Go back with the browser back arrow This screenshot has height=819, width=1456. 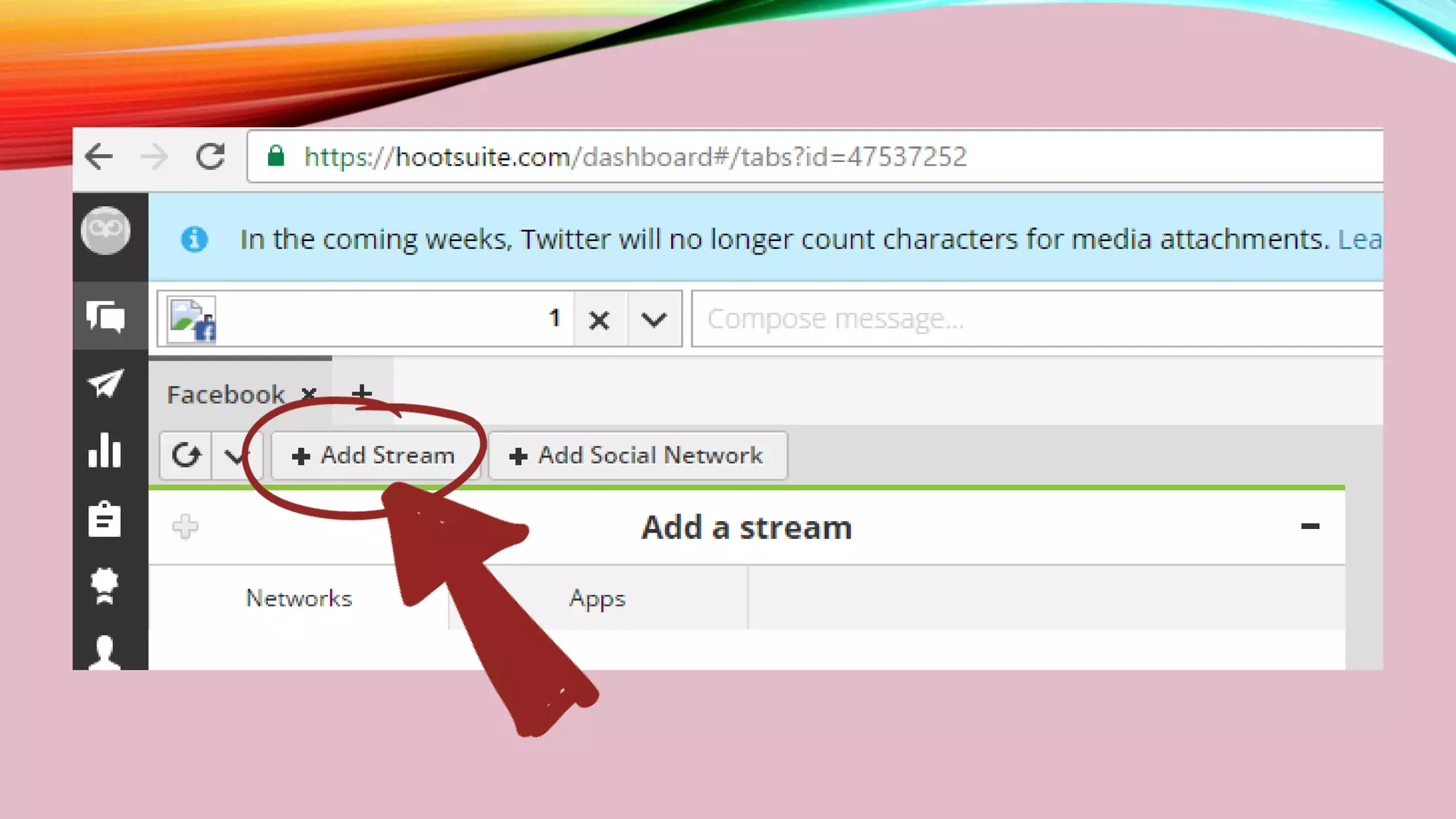pyautogui.click(x=99, y=156)
